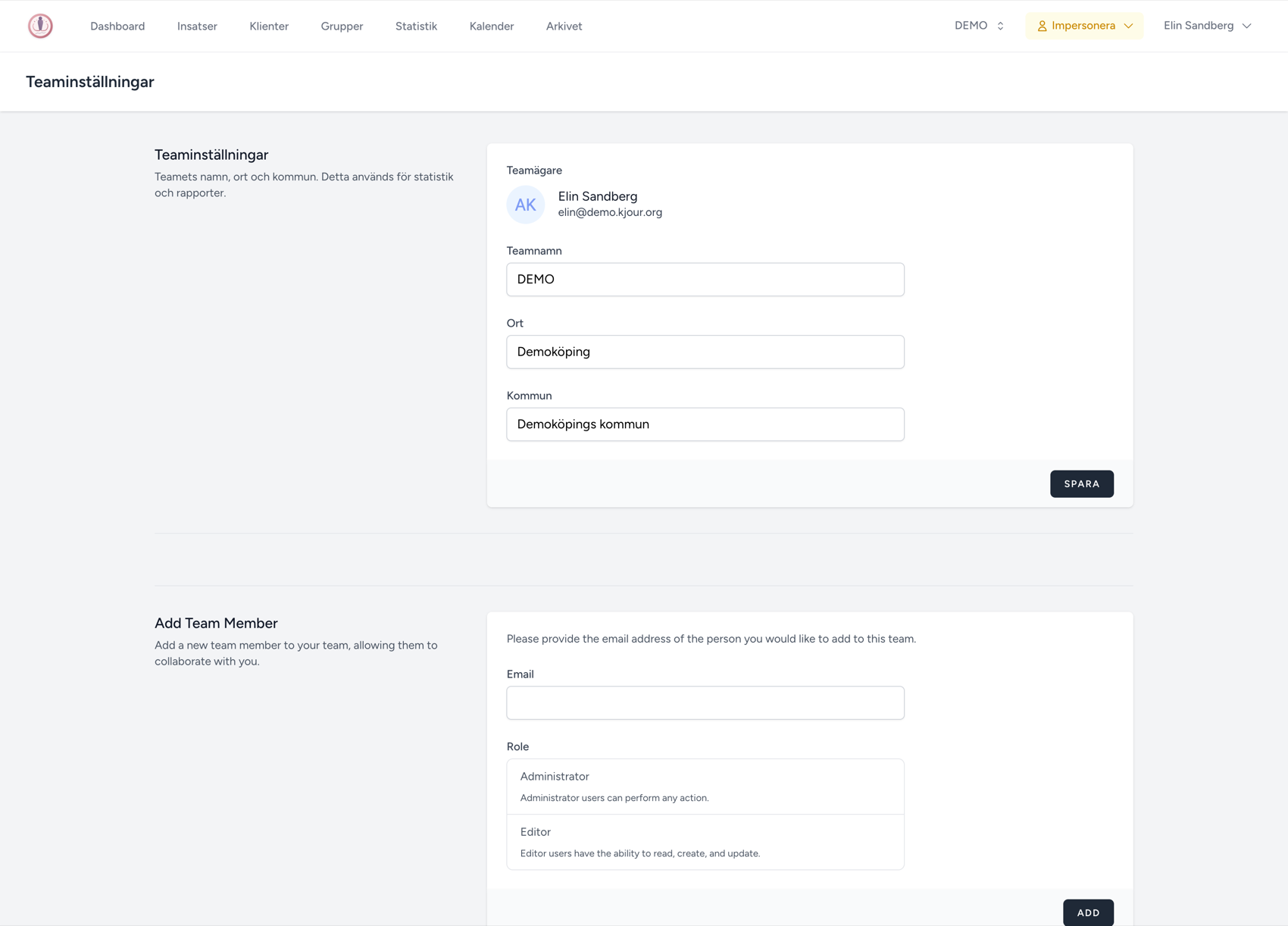Select the Administrator role option

(705, 787)
